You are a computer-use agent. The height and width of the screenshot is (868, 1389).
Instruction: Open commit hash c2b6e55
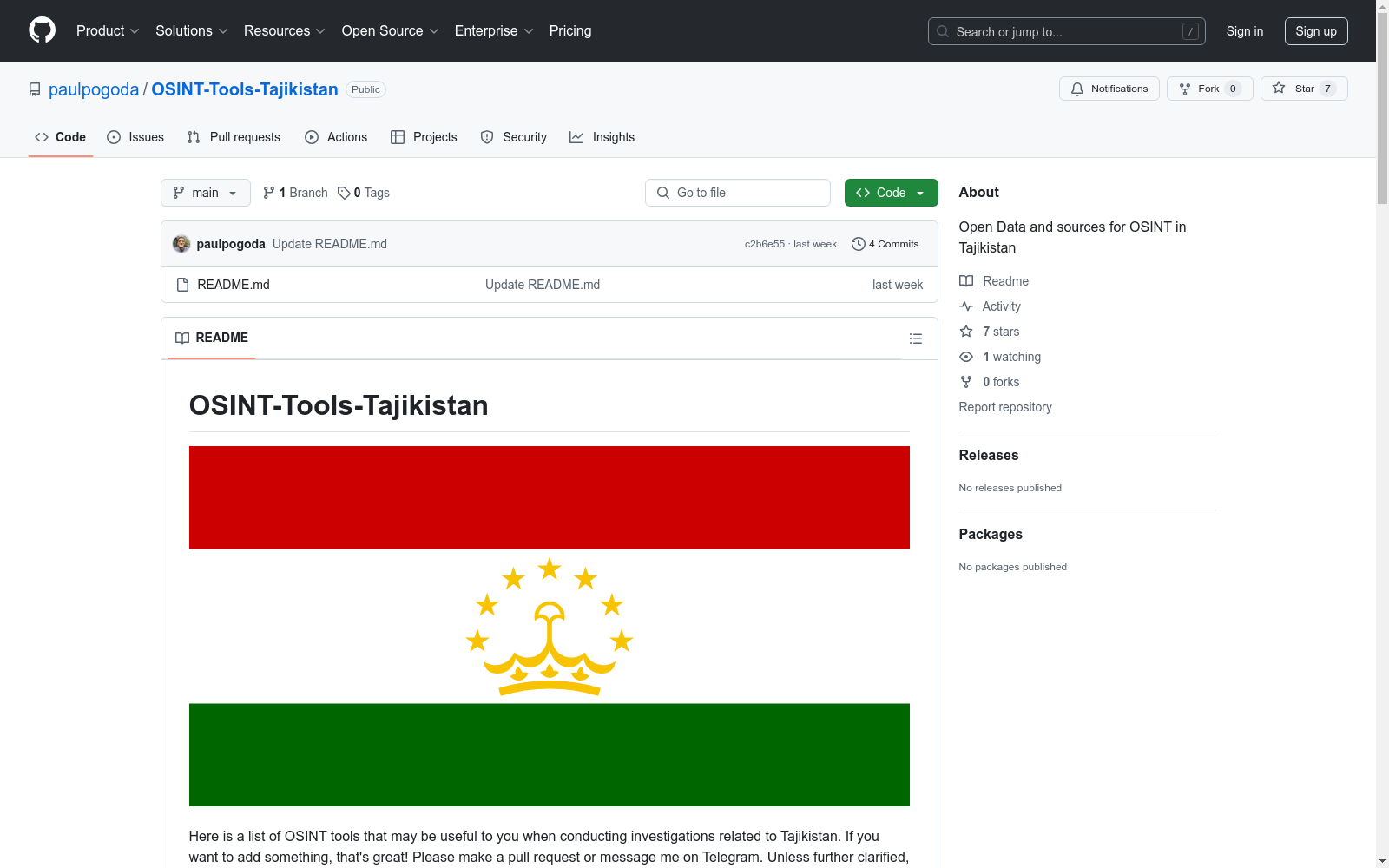[x=765, y=245]
